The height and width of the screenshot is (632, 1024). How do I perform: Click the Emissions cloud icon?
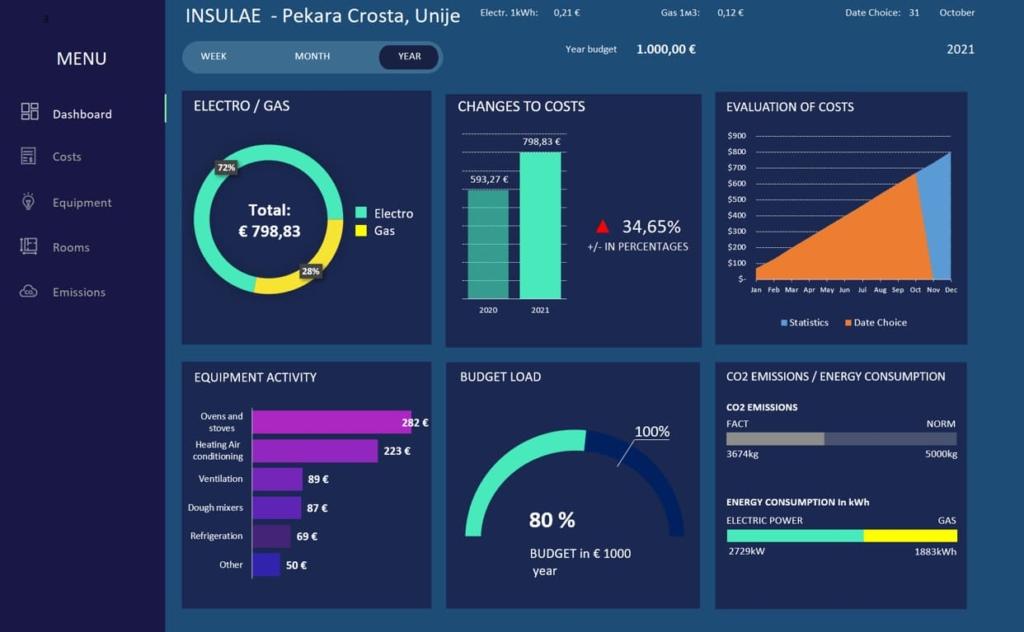[29, 291]
